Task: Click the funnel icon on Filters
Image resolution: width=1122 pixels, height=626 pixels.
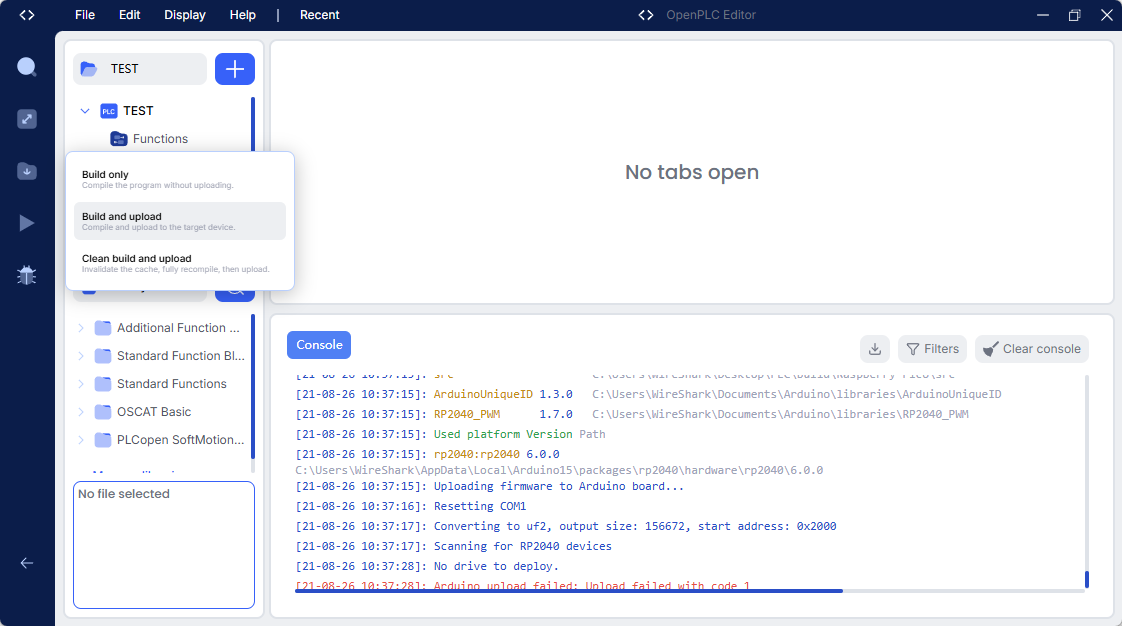Action: pyautogui.click(x=912, y=349)
